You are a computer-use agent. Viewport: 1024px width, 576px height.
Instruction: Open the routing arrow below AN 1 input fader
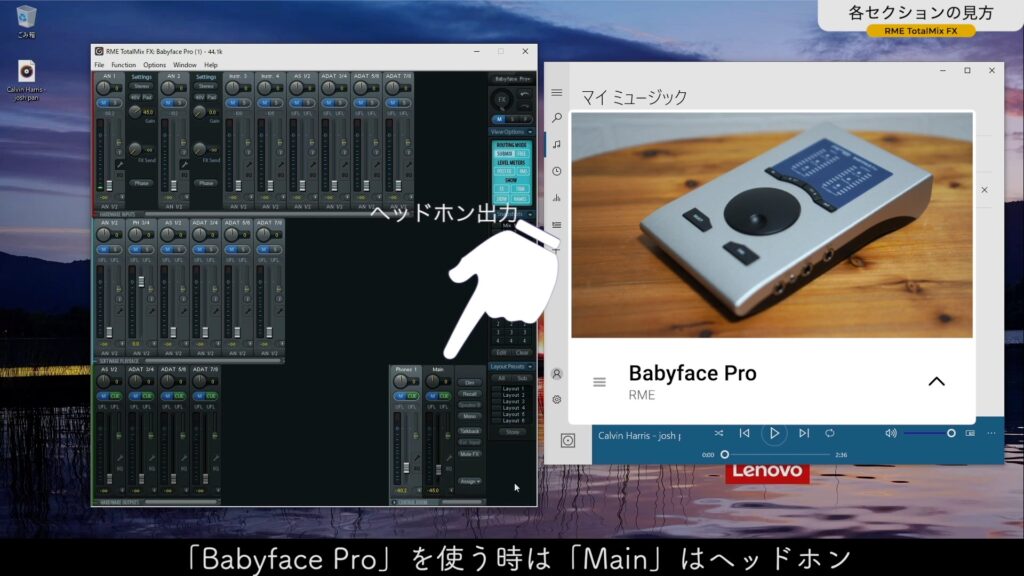pos(121,197)
